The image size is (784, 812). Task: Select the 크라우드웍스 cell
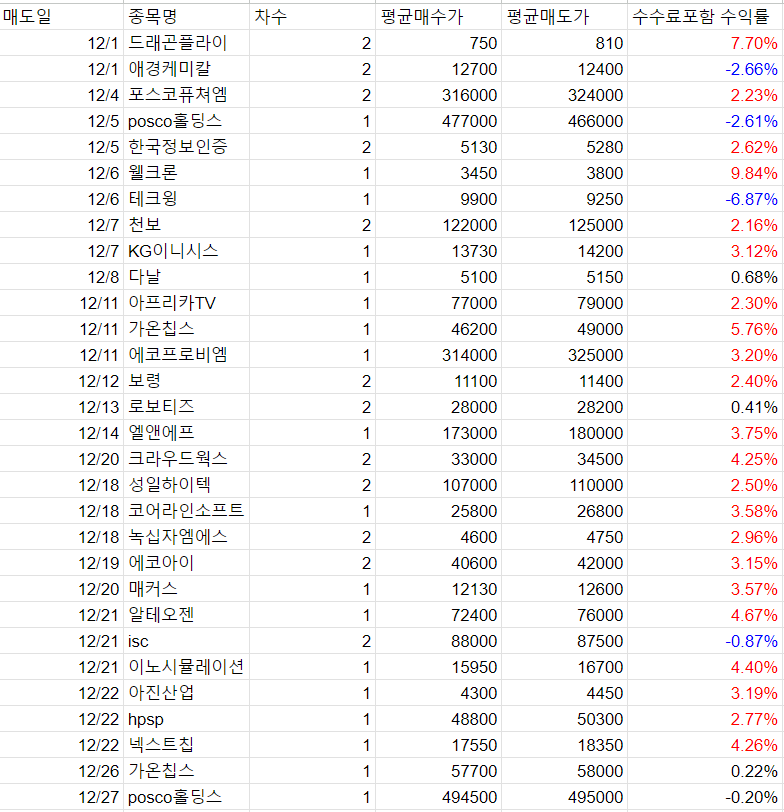[186, 459]
